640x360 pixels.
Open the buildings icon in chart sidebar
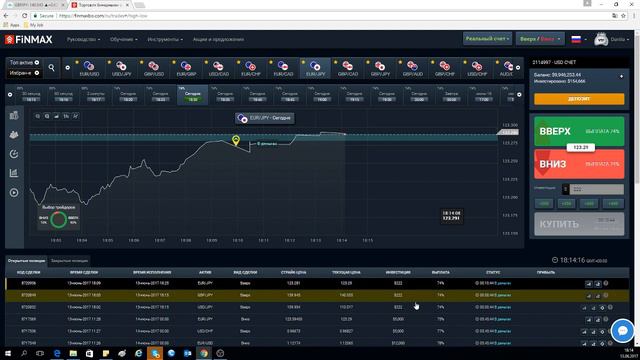tap(14, 115)
